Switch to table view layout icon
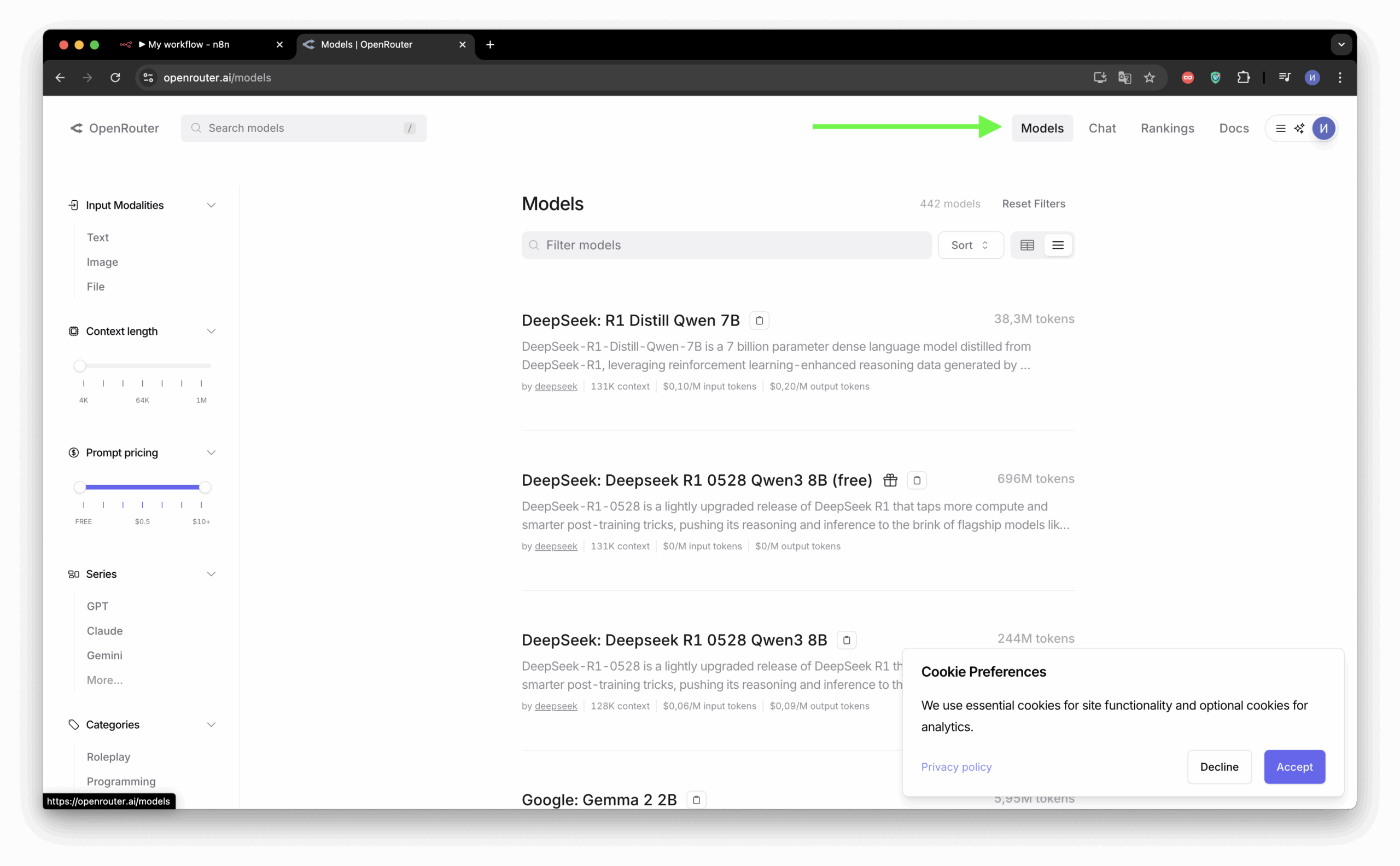1400x866 pixels. pos(1027,245)
